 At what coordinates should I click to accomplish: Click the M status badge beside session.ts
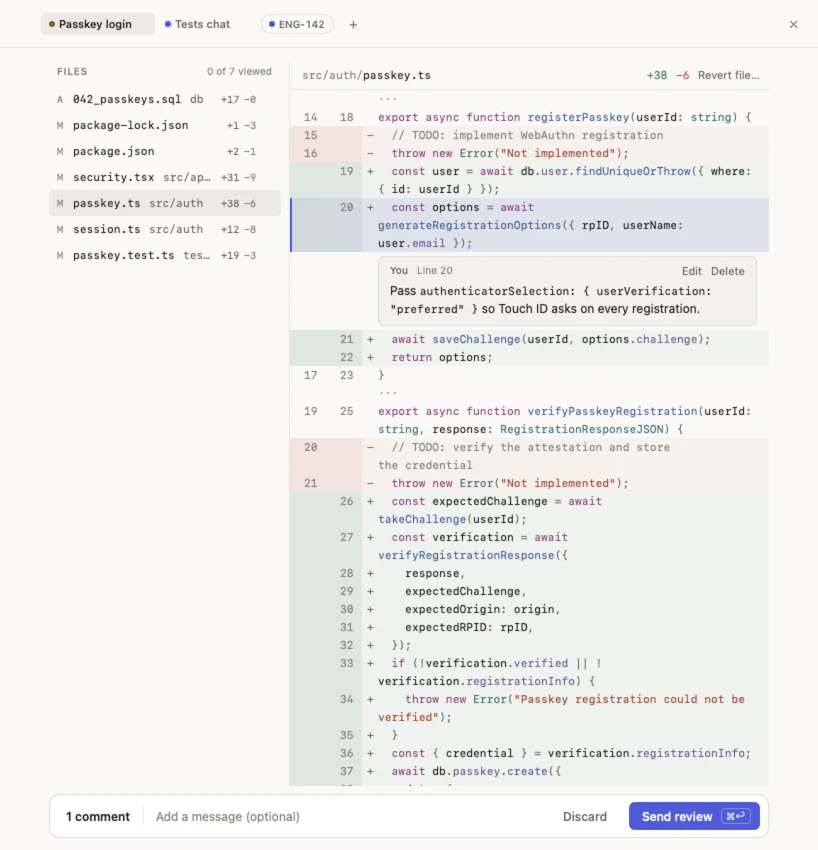click(60, 229)
